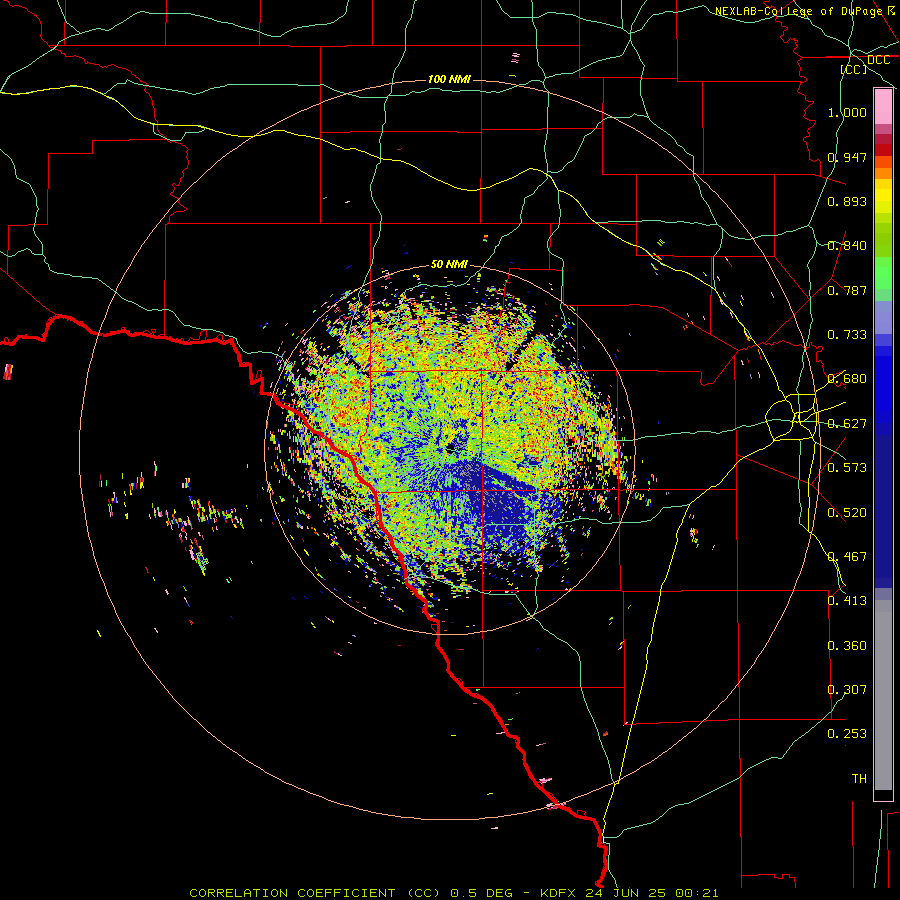
Task: Click the bright green segment of color bar
Action: pos(883,273)
